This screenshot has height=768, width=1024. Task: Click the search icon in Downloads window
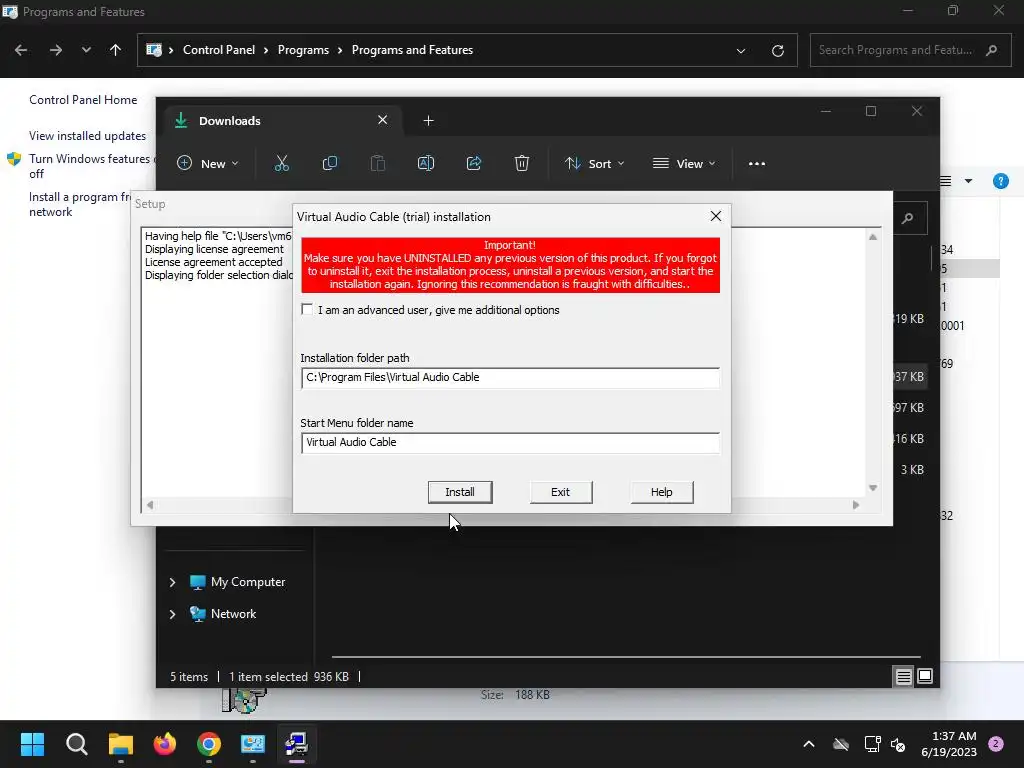click(x=908, y=218)
